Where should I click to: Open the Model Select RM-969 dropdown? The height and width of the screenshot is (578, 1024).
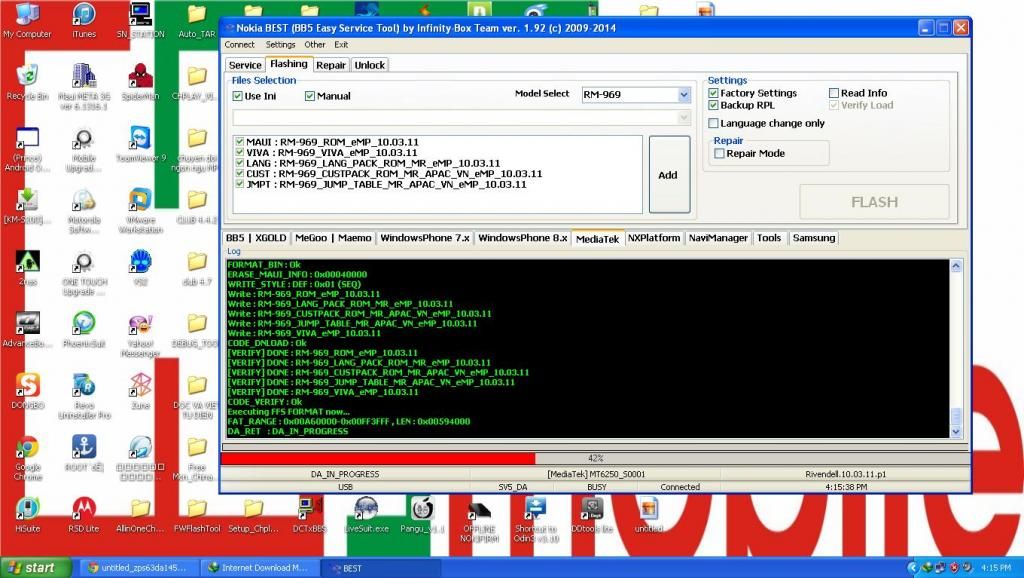684,95
